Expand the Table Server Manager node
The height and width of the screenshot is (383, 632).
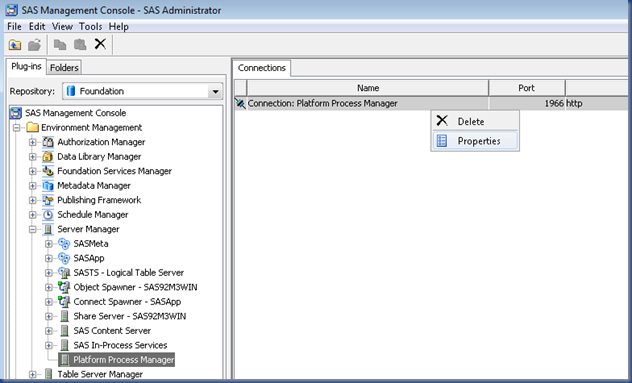coord(33,375)
